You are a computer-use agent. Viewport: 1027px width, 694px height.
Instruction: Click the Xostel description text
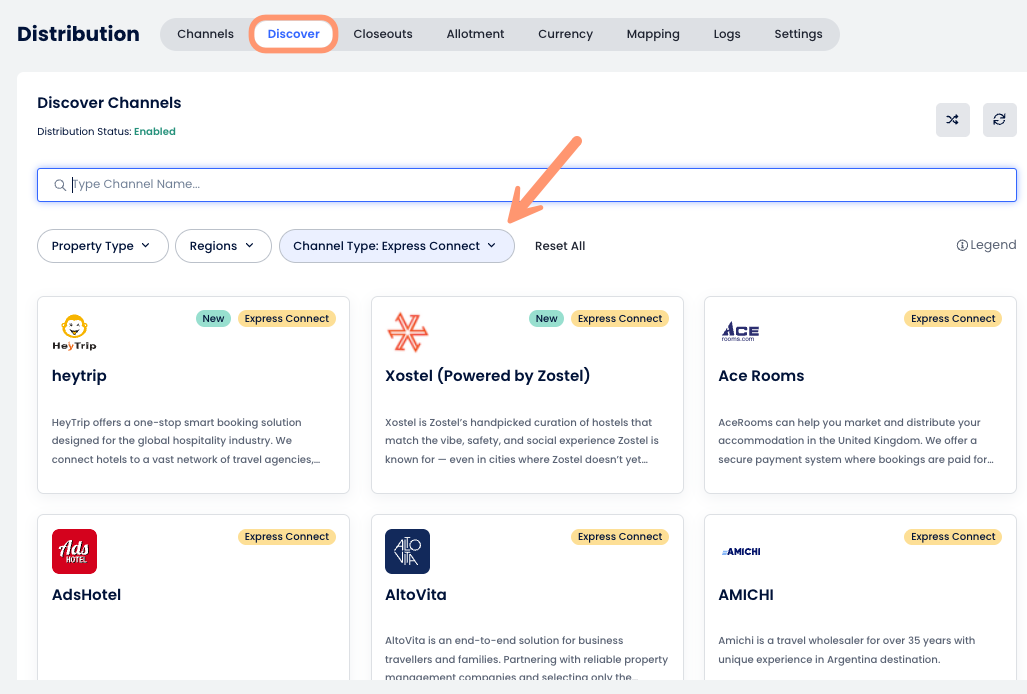522,441
